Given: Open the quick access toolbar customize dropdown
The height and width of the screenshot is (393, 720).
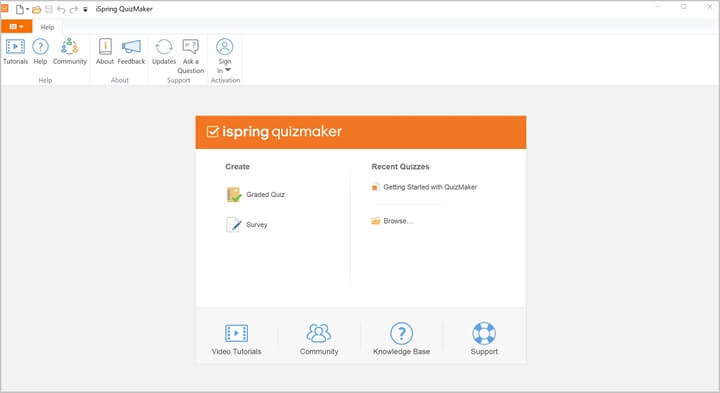Looking at the screenshot, I should (85, 9).
